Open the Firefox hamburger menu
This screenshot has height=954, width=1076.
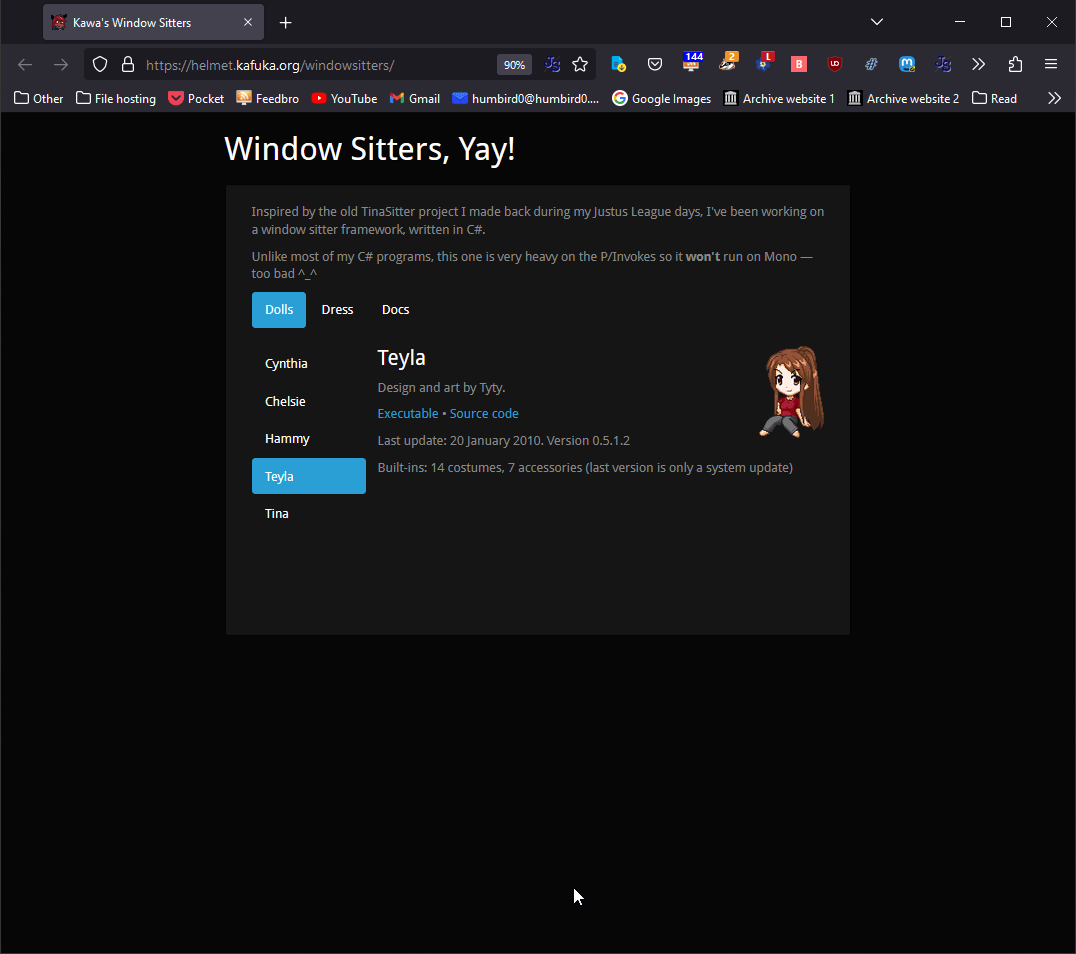pos(1051,65)
